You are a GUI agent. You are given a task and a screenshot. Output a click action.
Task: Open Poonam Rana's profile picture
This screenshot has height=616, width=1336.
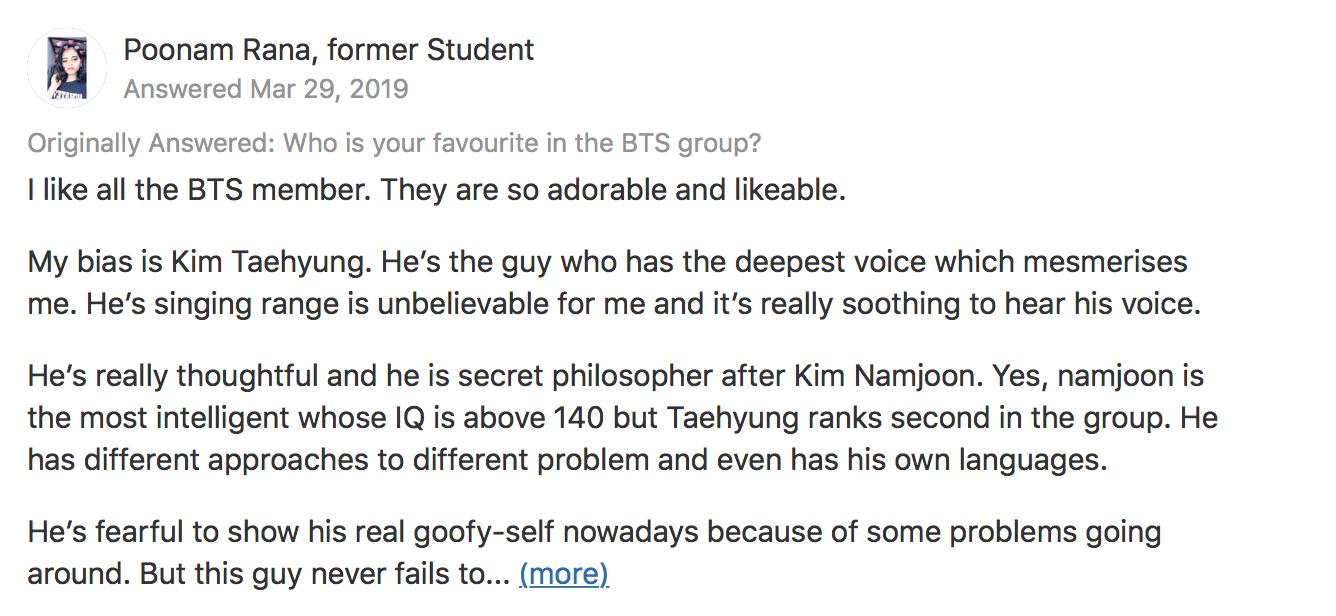click(x=66, y=67)
